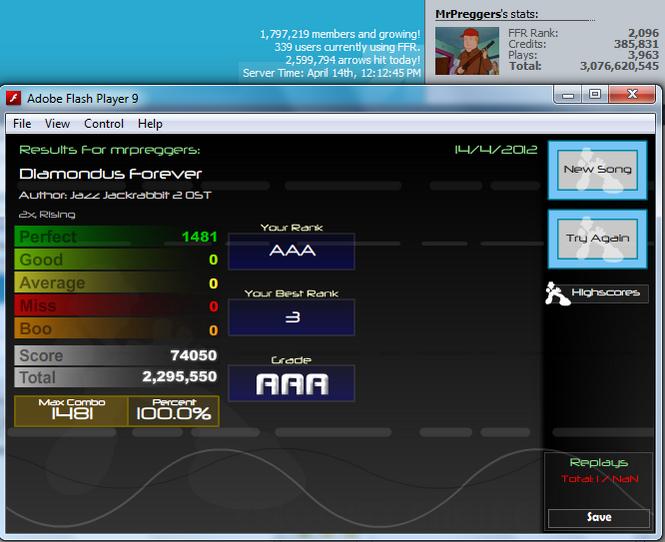
Task: Click the Percent 100.0% panel
Action: point(173,411)
